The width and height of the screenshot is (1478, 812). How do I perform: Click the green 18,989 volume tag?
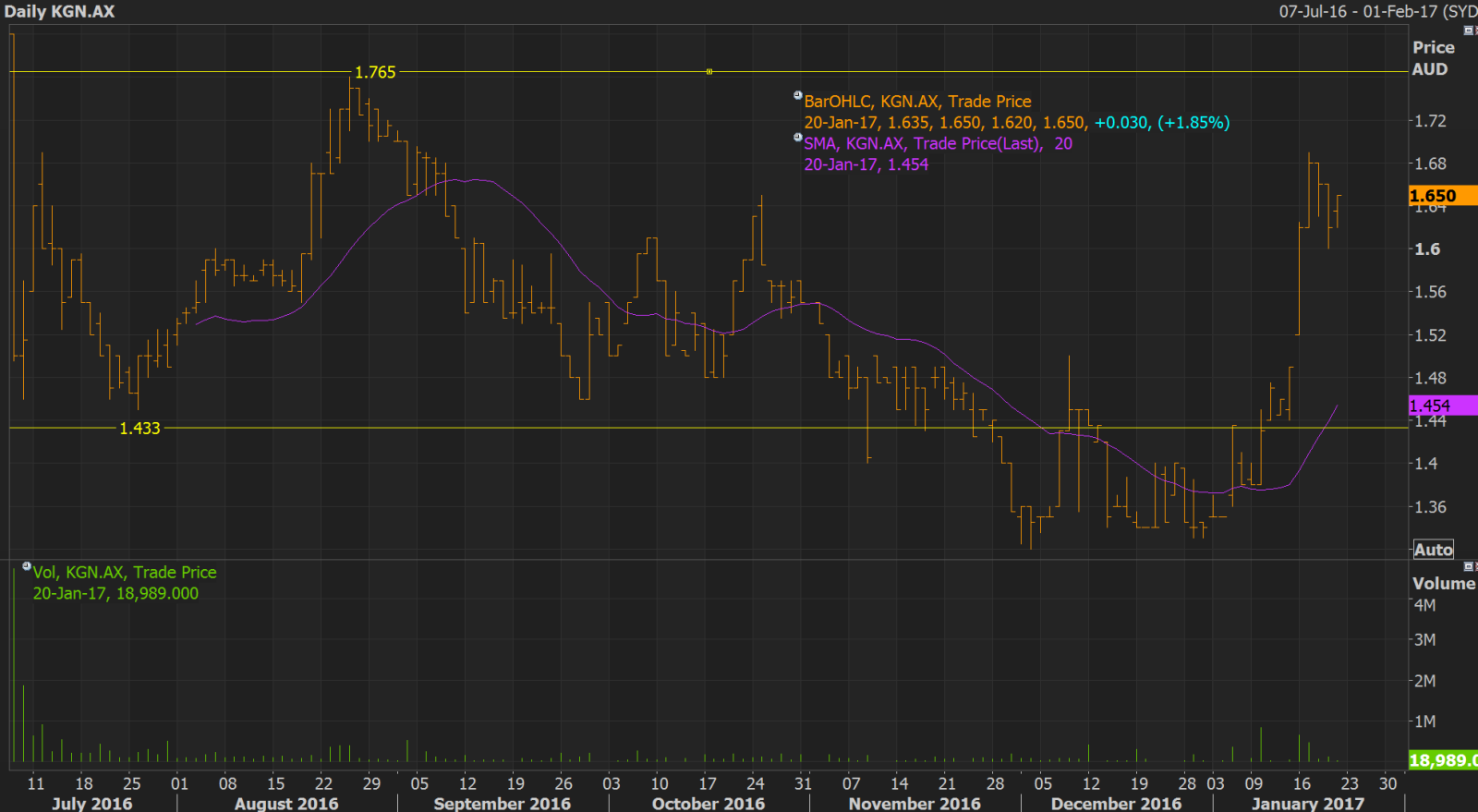[1442, 760]
